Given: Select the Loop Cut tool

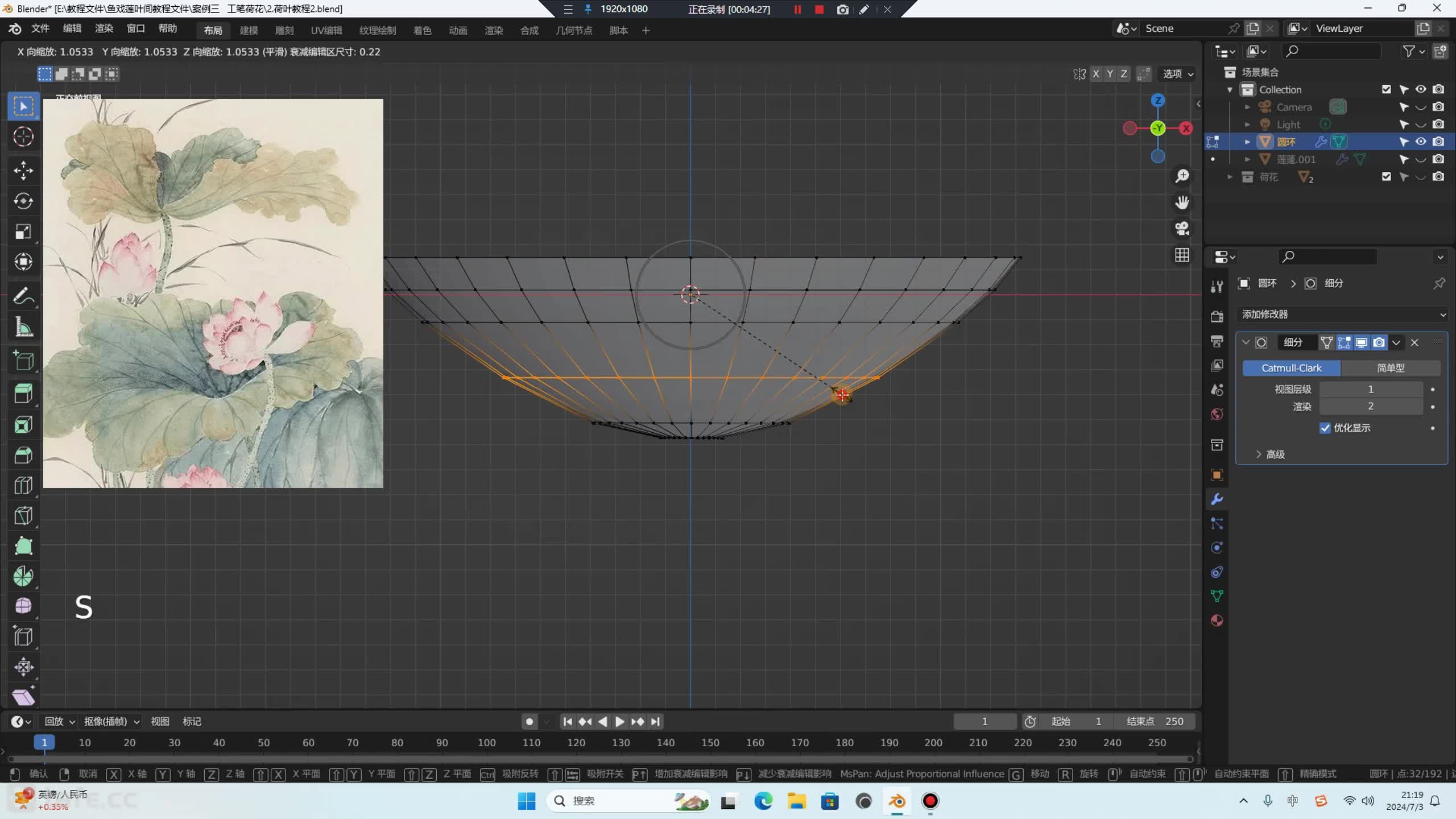Looking at the screenshot, I should click(23, 485).
